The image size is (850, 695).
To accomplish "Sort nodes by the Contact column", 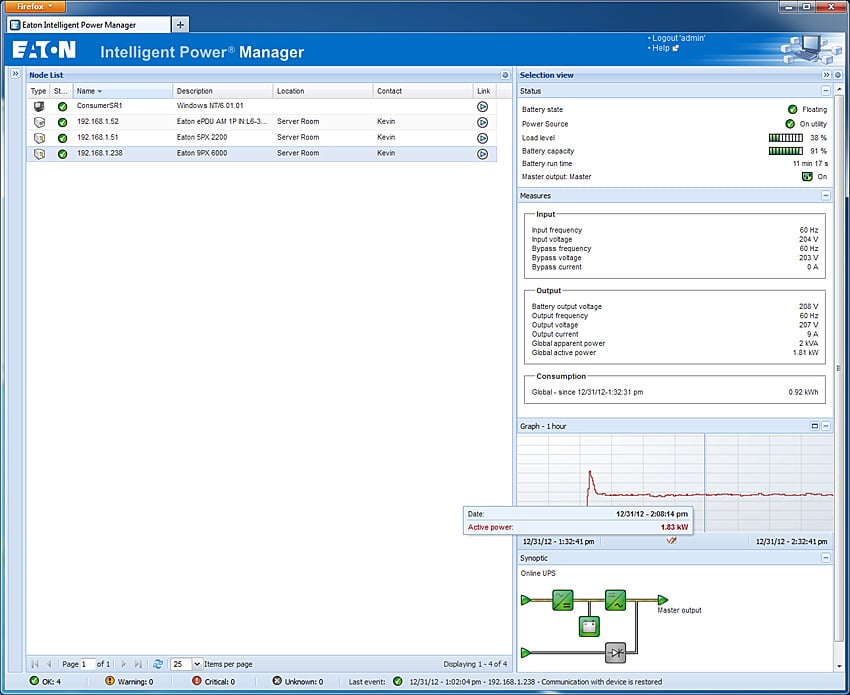I will click(423, 91).
